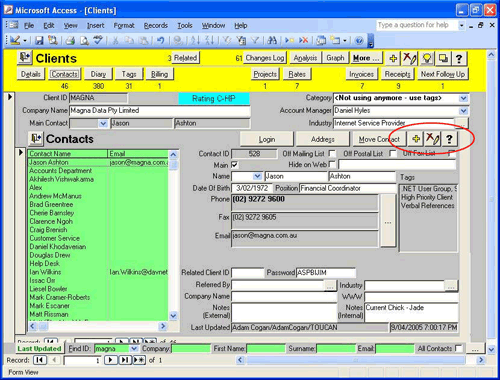Switch to the Billing tab
The height and width of the screenshot is (380, 500).
tap(159, 74)
